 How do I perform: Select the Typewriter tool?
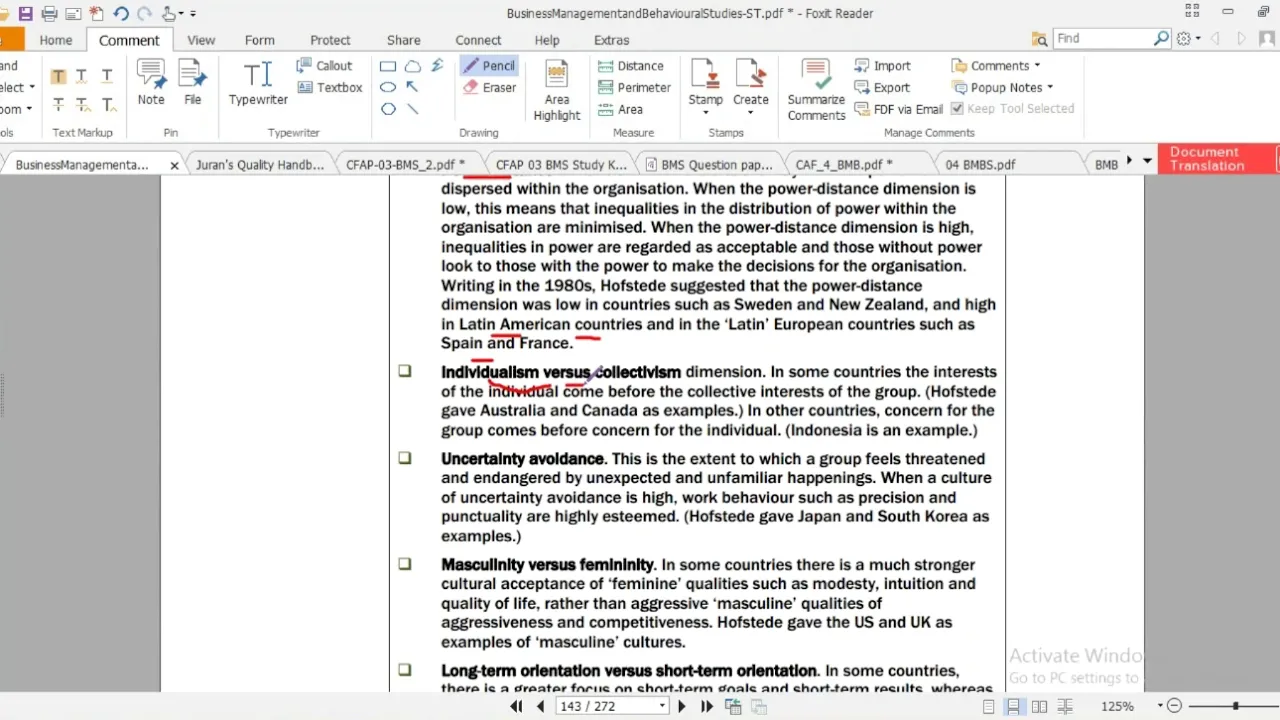point(258,82)
